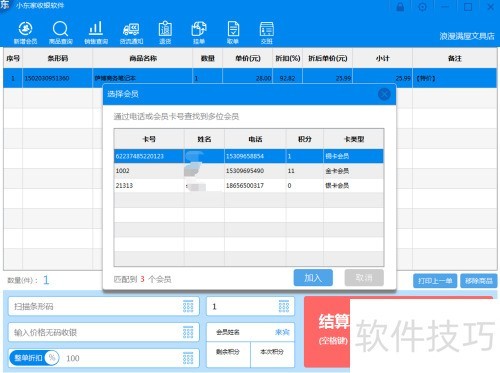Open 商品查询 product search magnifier
The image size is (500, 373).
click(x=60, y=33)
